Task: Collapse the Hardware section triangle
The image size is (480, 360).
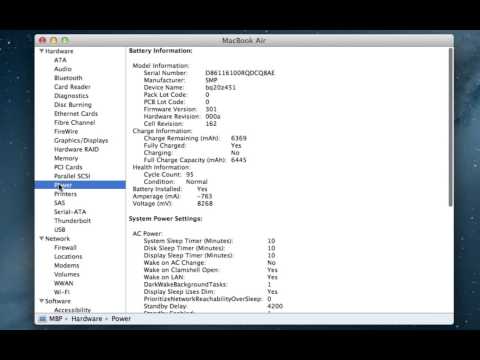Action: [x=42, y=51]
